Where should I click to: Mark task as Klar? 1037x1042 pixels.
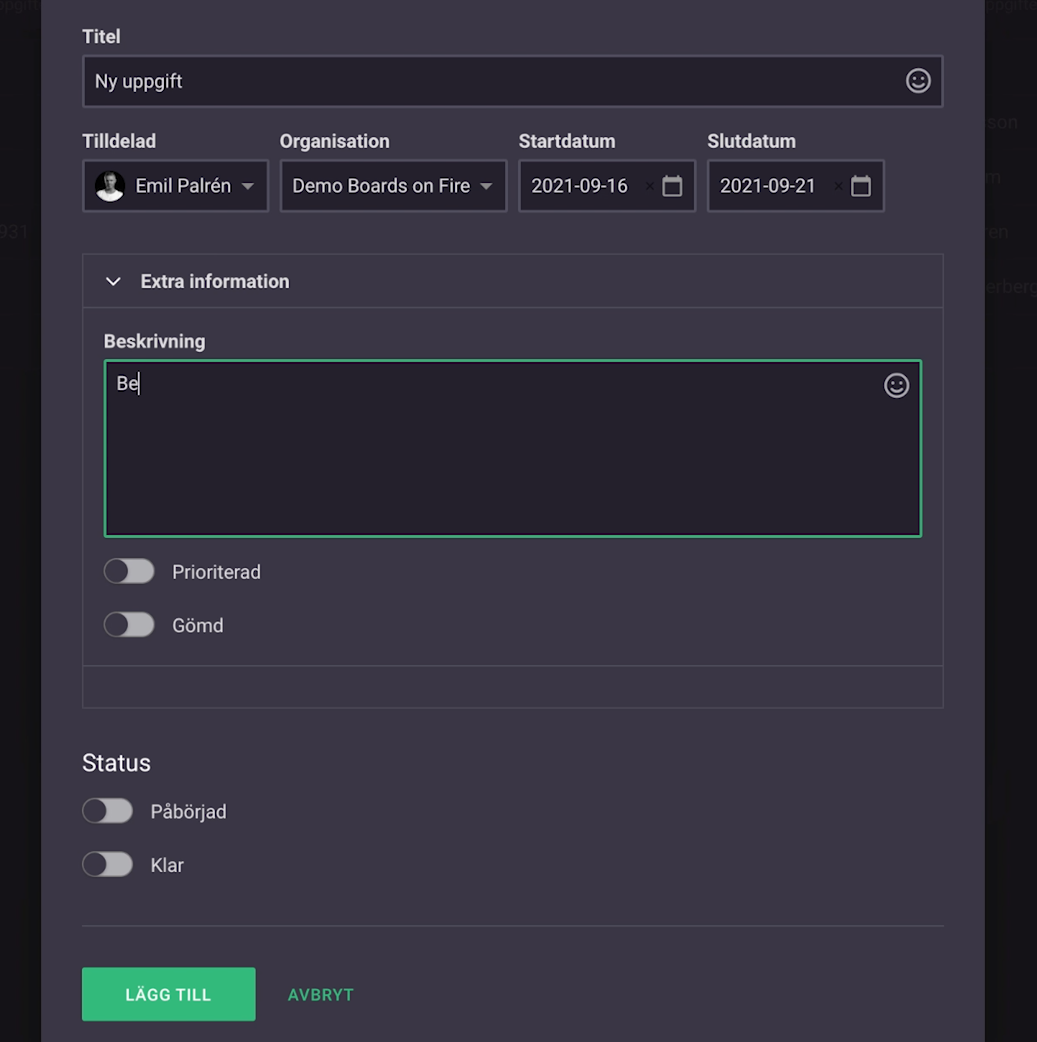[x=108, y=865]
